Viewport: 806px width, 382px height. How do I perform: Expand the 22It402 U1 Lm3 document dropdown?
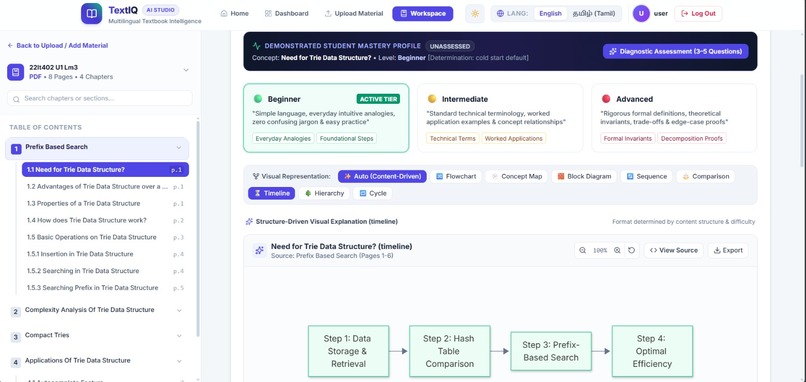[x=186, y=70]
